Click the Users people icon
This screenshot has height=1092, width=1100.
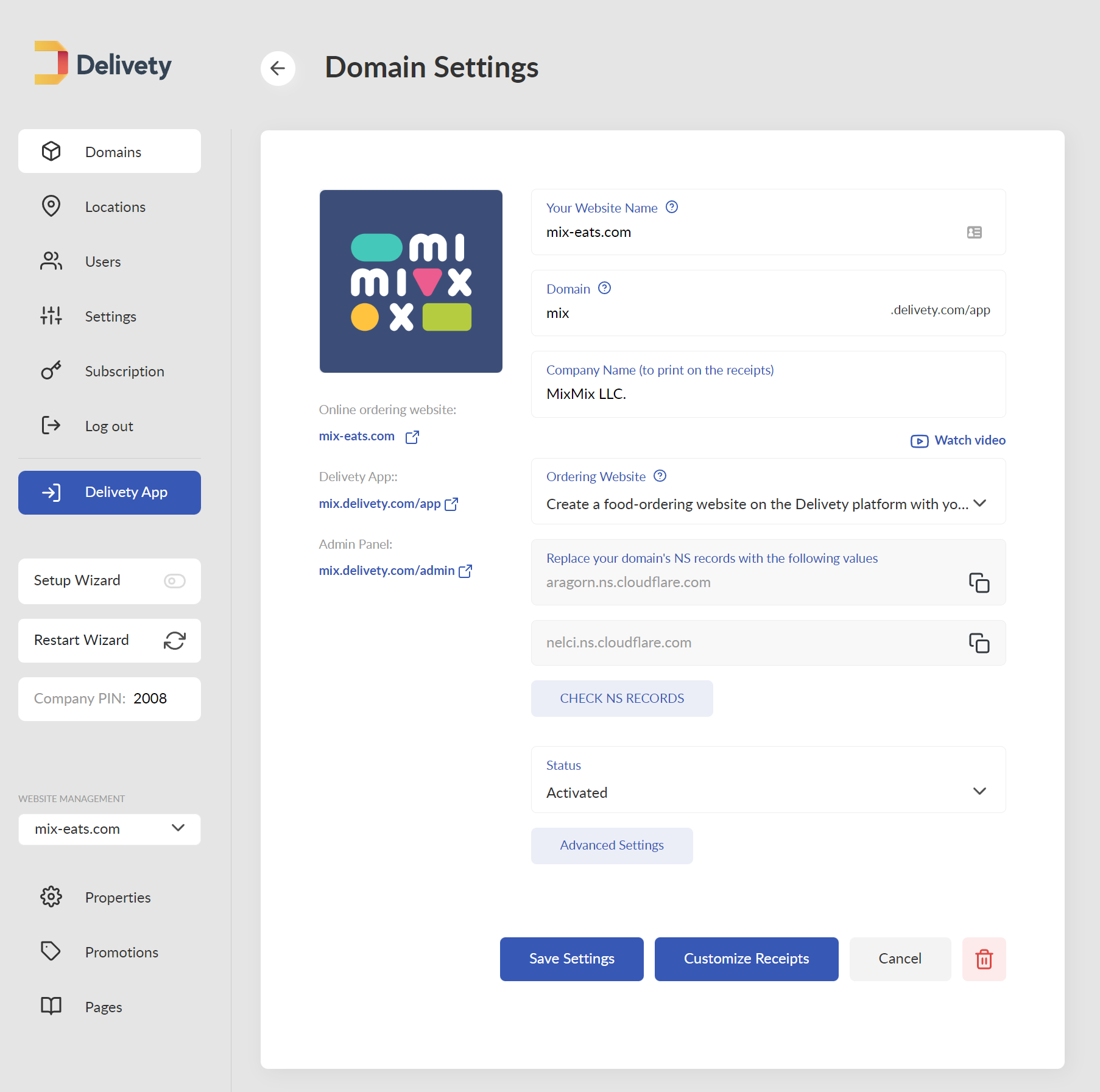(x=51, y=261)
